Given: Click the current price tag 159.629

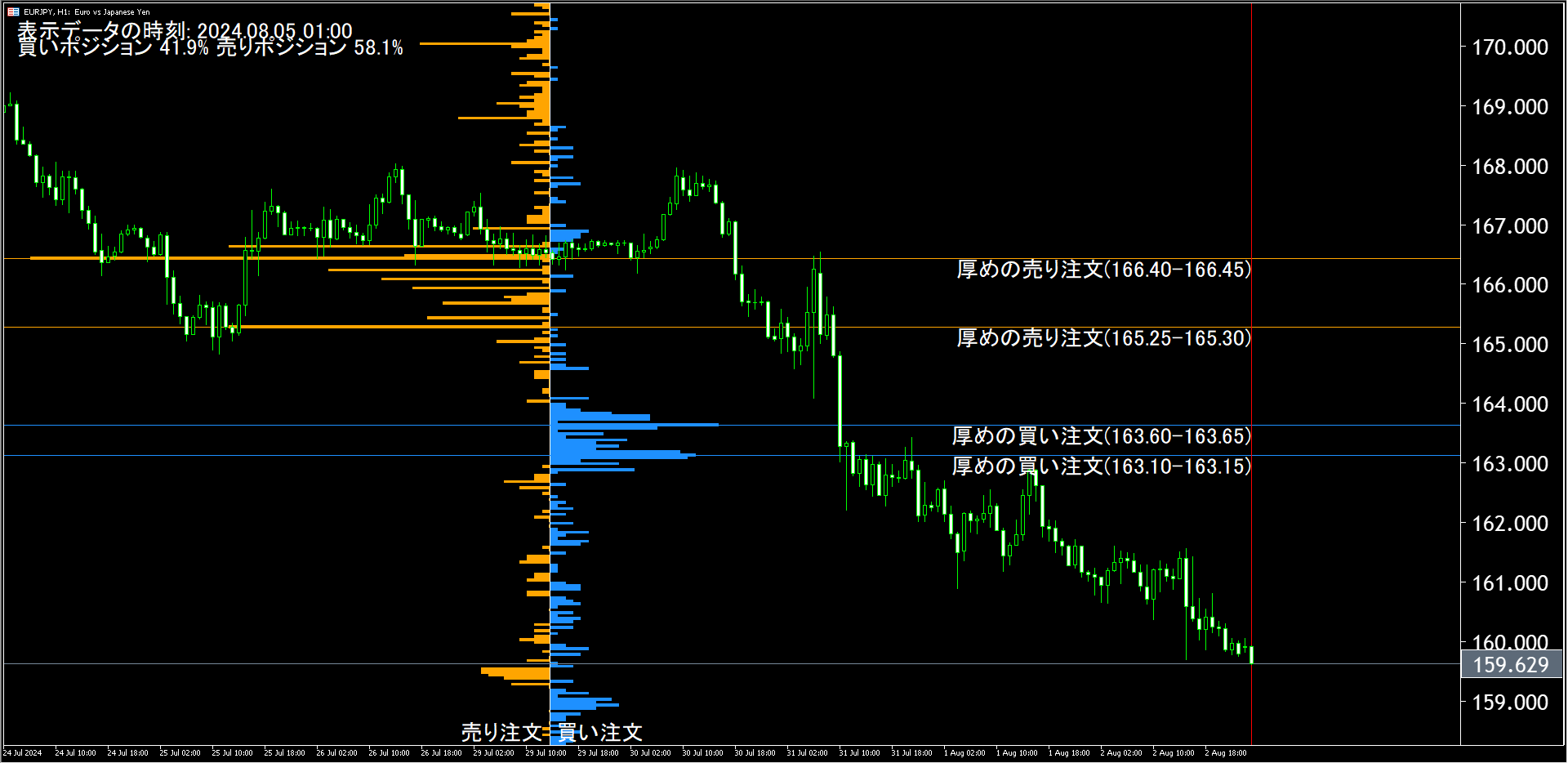Looking at the screenshot, I should pyautogui.click(x=1511, y=665).
